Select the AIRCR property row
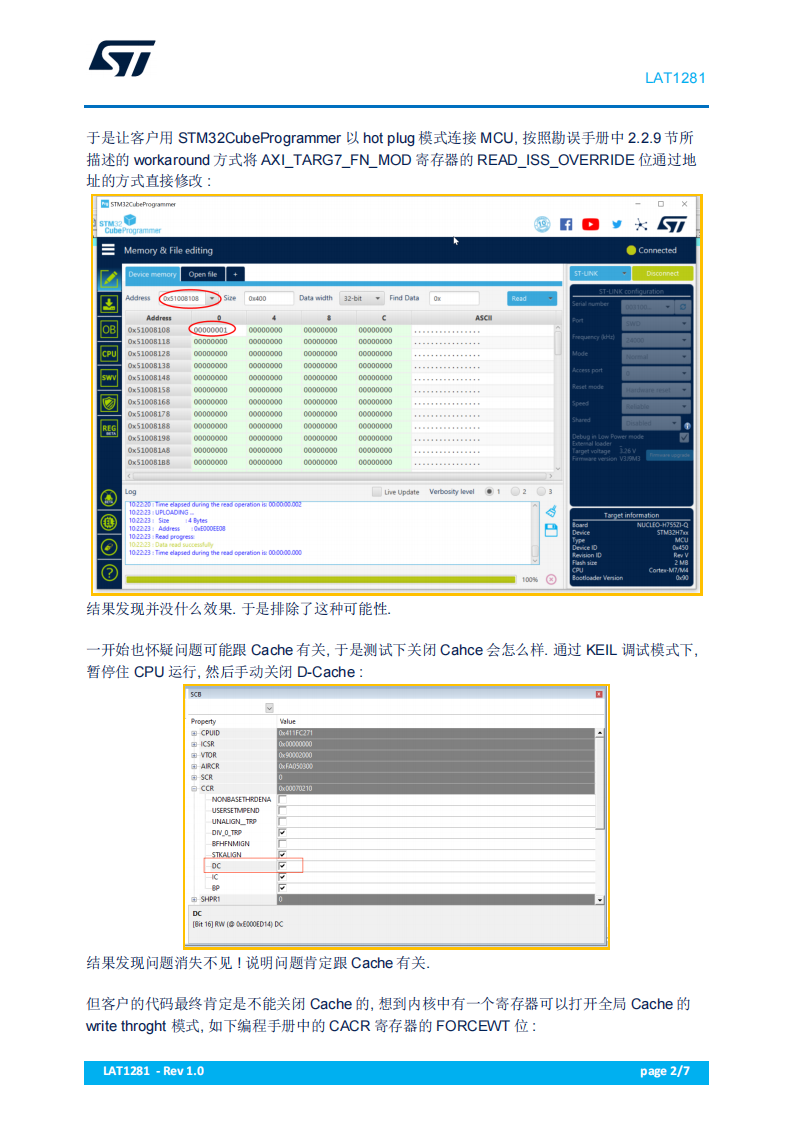Screen dimensions: 793x1122 [393, 766]
